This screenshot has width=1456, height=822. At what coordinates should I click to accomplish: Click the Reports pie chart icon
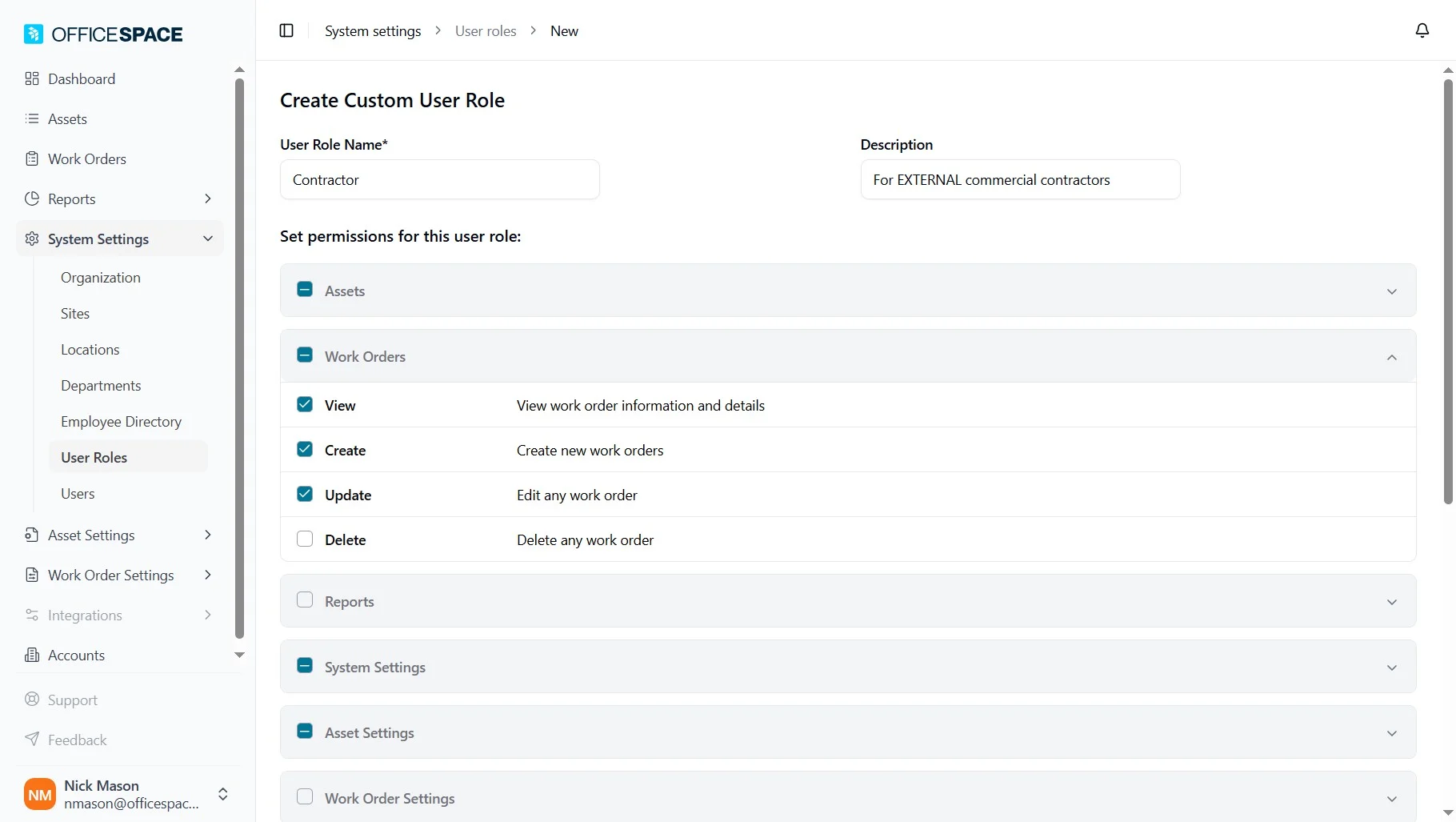click(32, 198)
